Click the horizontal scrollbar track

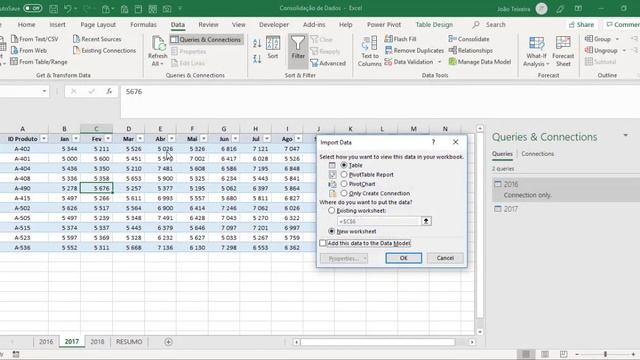point(378,342)
